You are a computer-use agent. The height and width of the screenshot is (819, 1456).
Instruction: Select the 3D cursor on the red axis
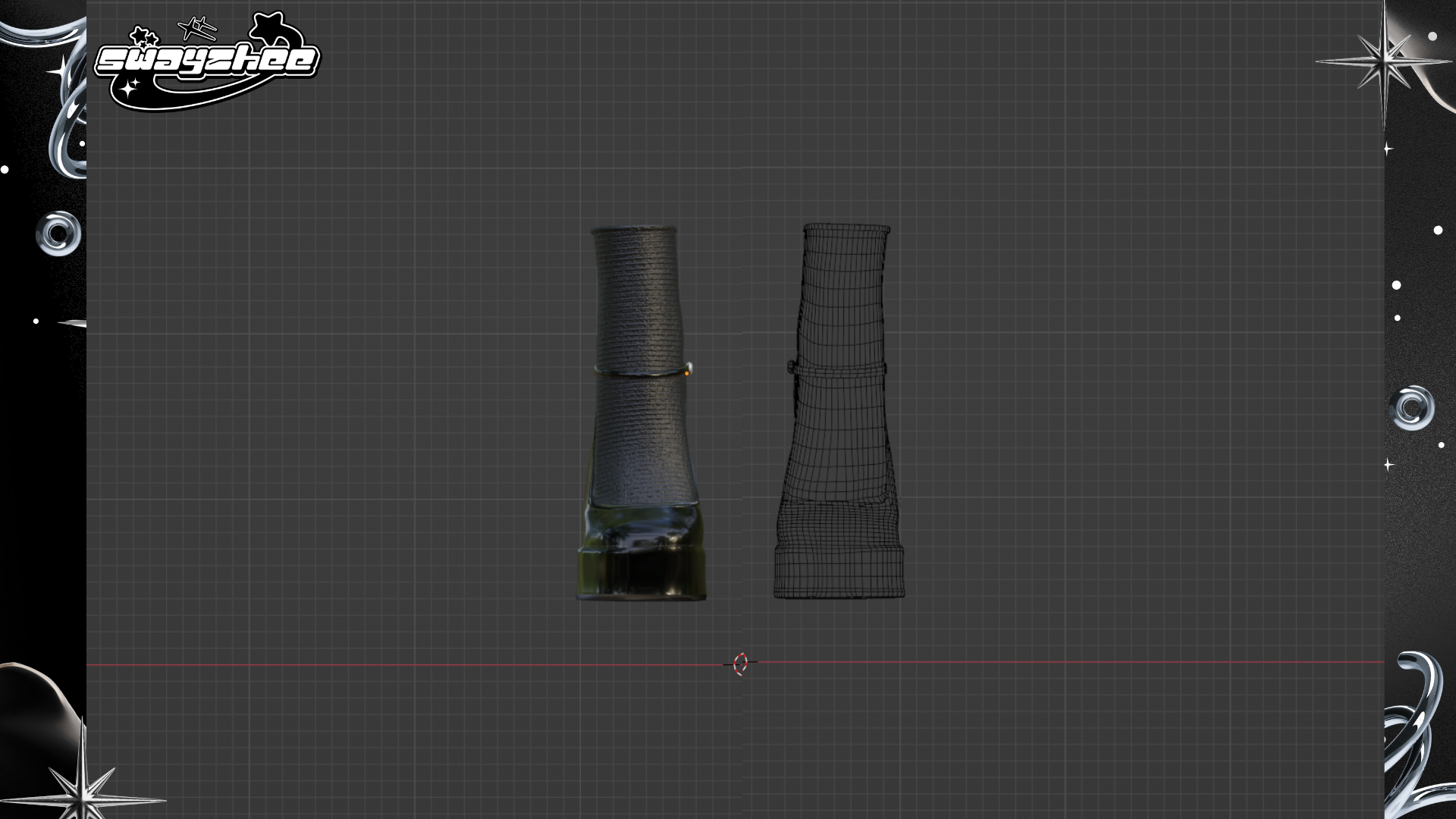click(740, 664)
